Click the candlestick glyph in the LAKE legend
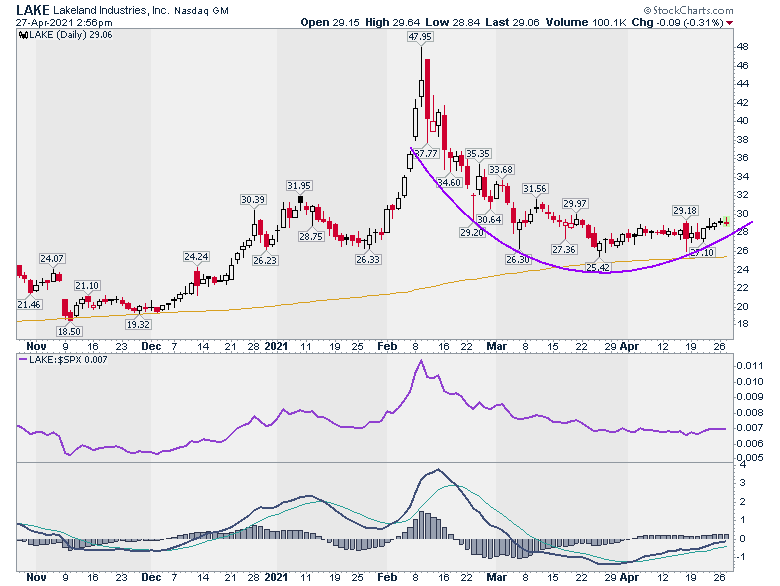Viewport: 780px width, 586px height. 23,35
